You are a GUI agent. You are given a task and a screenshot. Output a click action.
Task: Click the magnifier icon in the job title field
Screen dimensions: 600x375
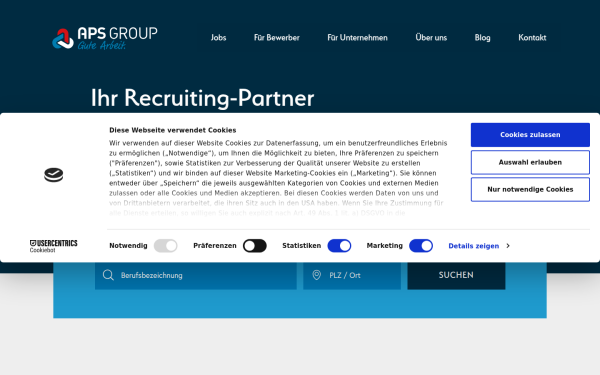108,275
